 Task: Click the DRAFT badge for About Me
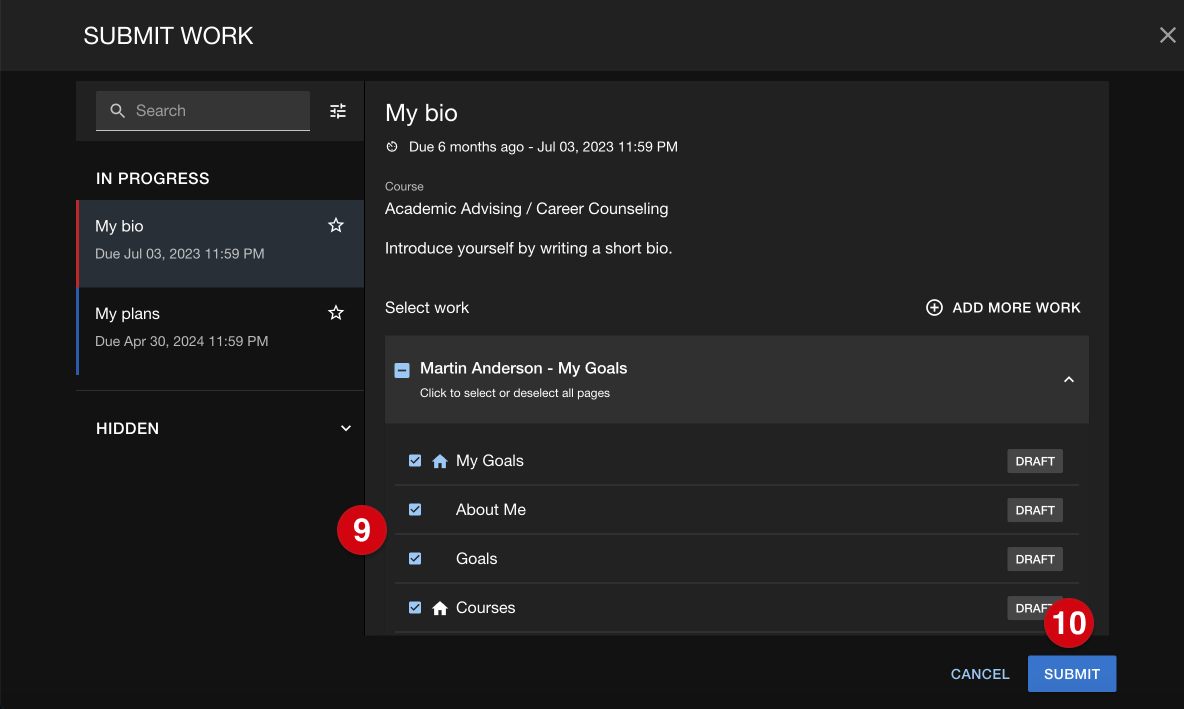(1034, 510)
